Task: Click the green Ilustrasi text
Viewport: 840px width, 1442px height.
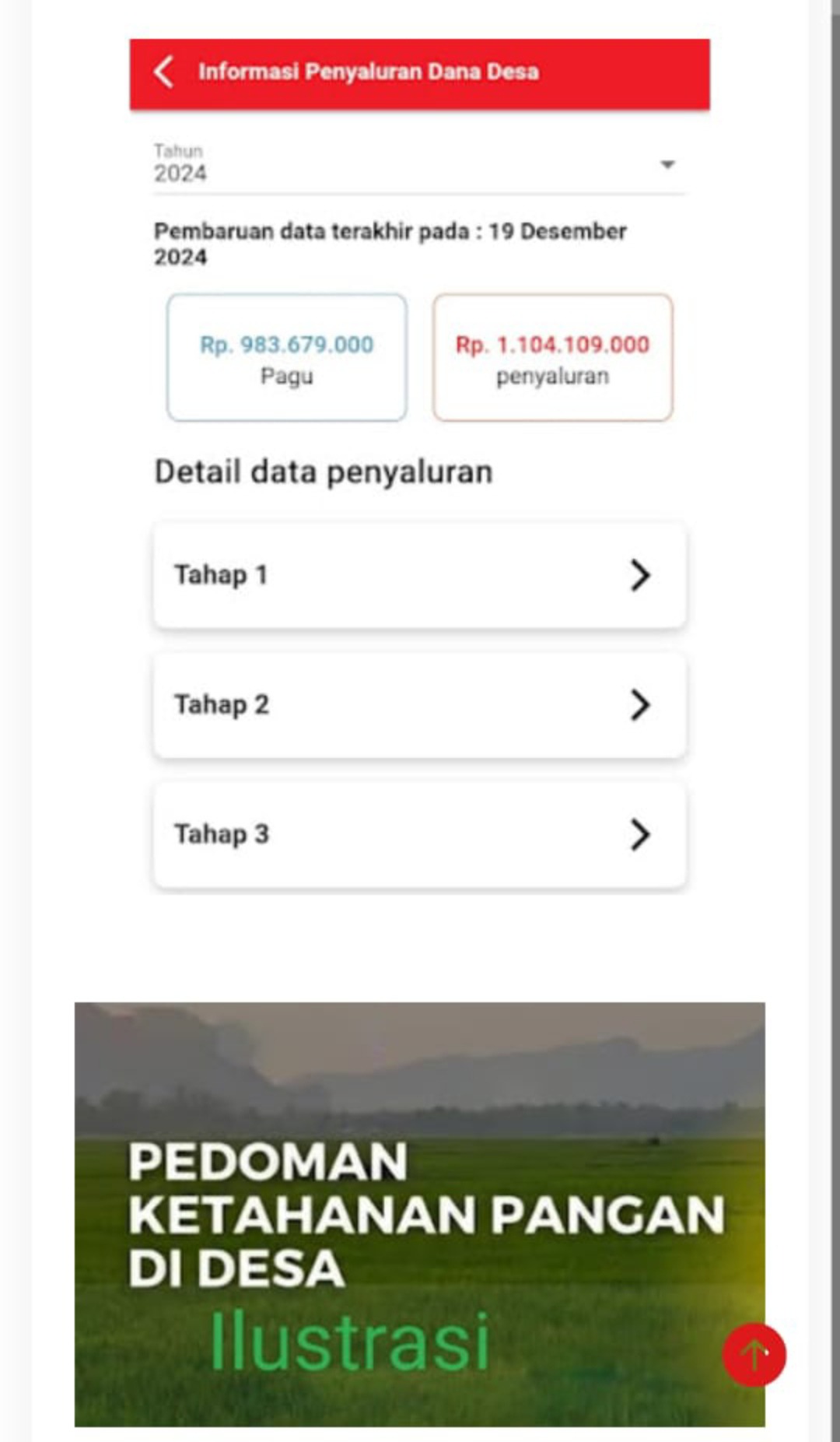Action: pos(349,1341)
